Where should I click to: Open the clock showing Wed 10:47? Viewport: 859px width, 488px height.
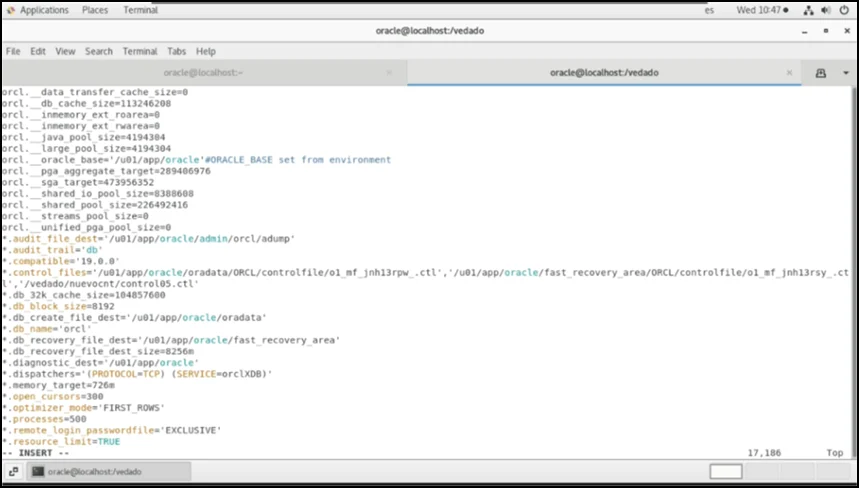coord(762,10)
